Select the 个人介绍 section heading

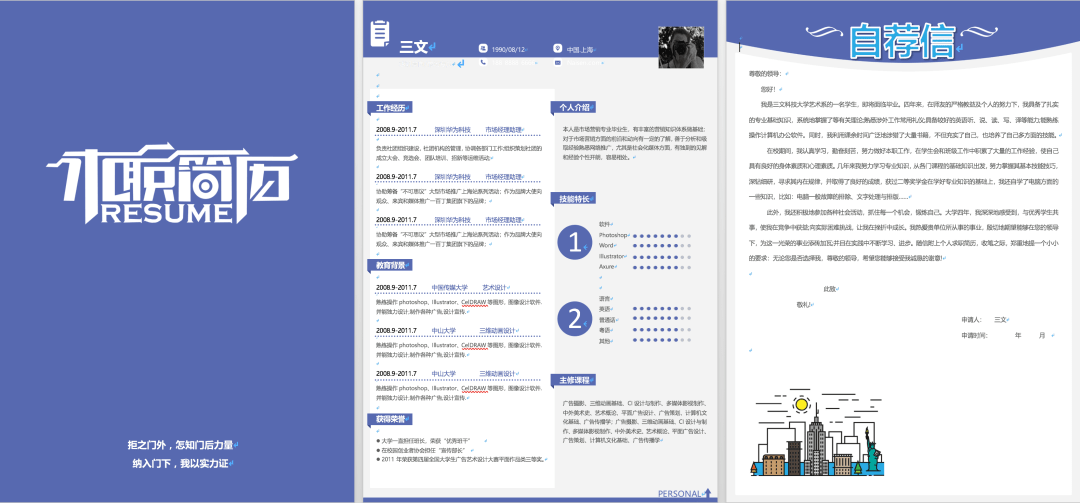[575, 108]
